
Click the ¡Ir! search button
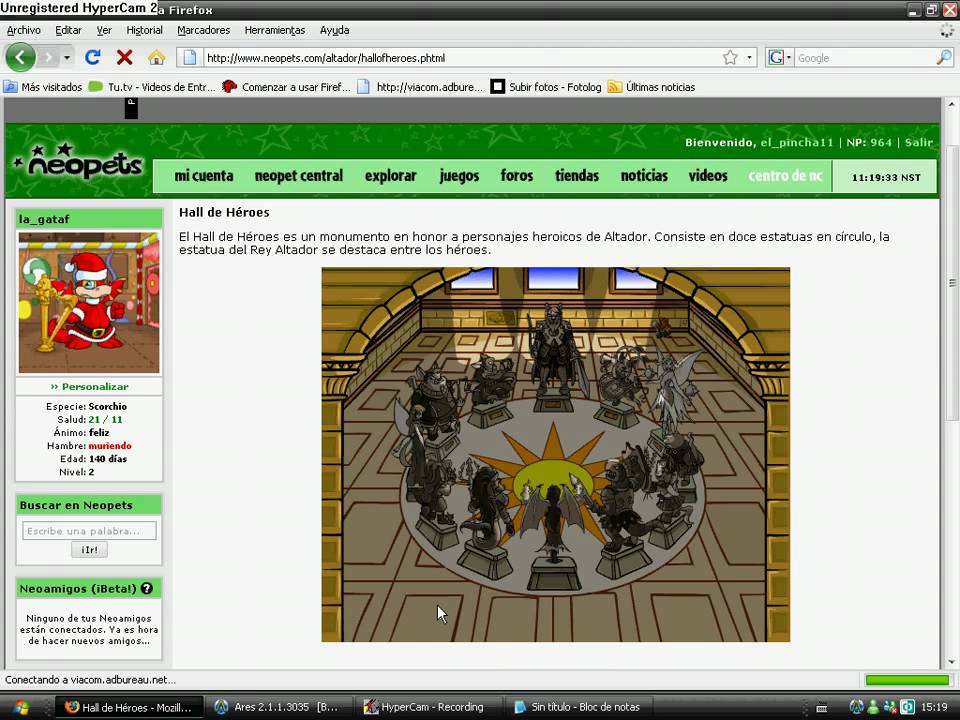point(89,550)
